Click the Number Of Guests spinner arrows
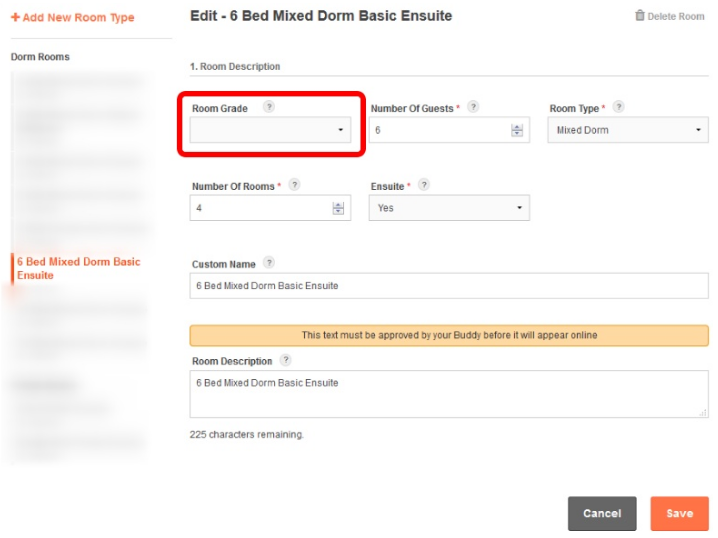Image resolution: width=718 pixels, height=538 pixels. point(517,130)
